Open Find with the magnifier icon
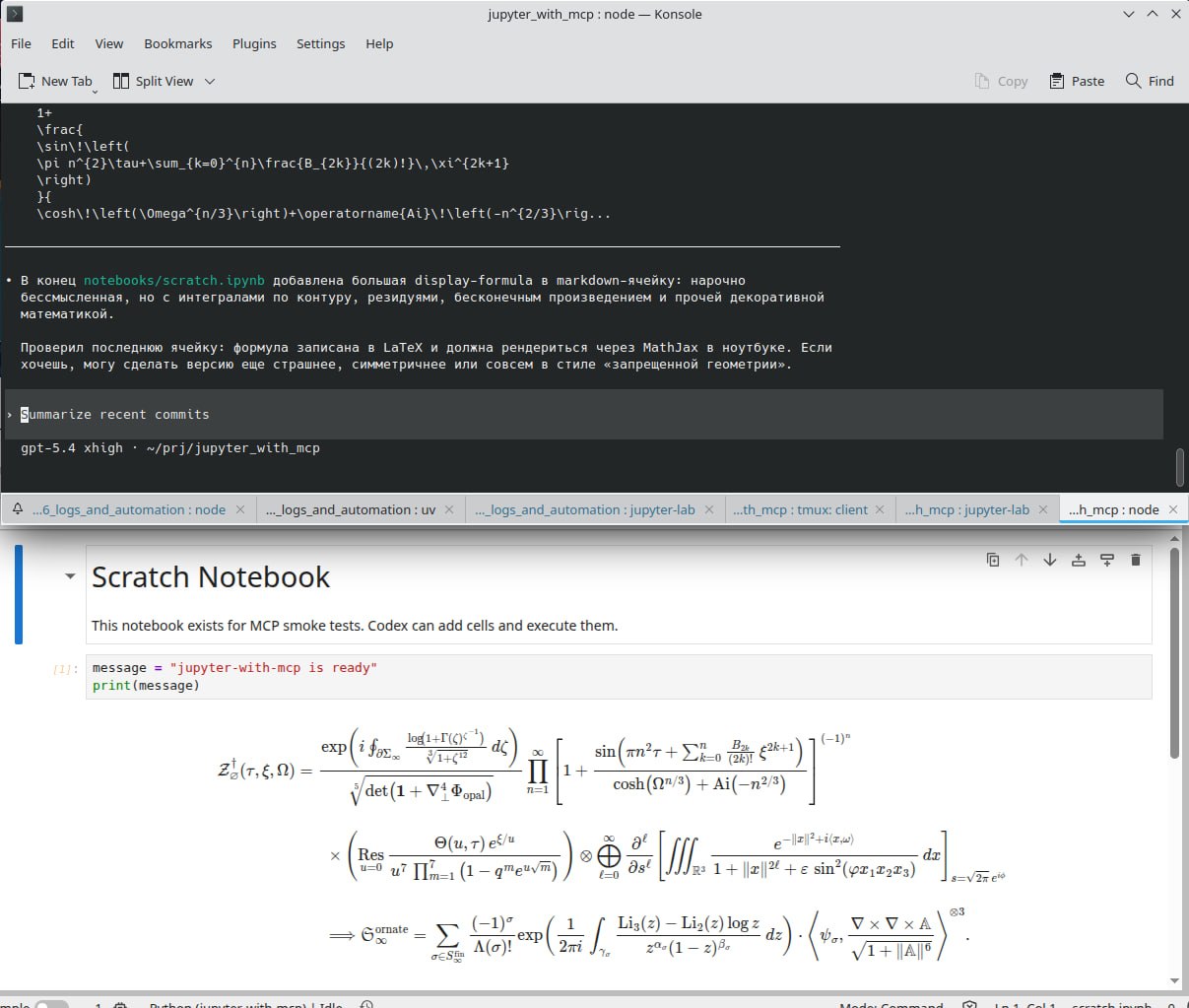The height and width of the screenshot is (1008, 1189). 1134,81
